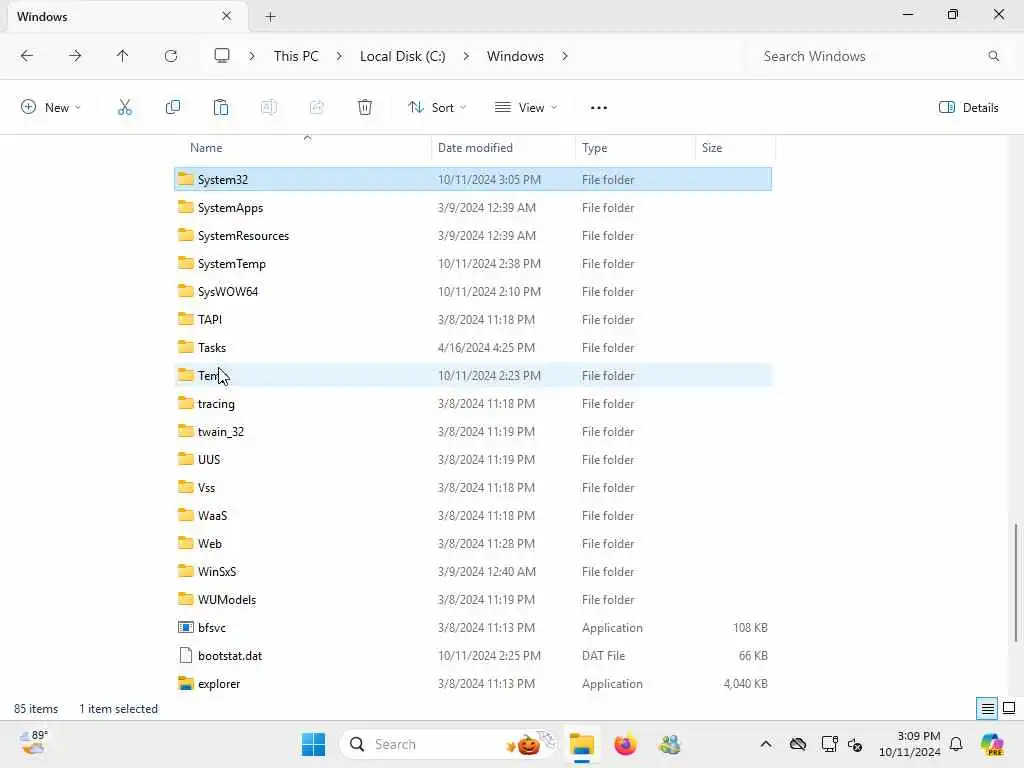Image resolution: width=1024 pixels, height=768 pixels.
Task: Click the vertical scrollbar thumb
Action: coord(1016,583)
